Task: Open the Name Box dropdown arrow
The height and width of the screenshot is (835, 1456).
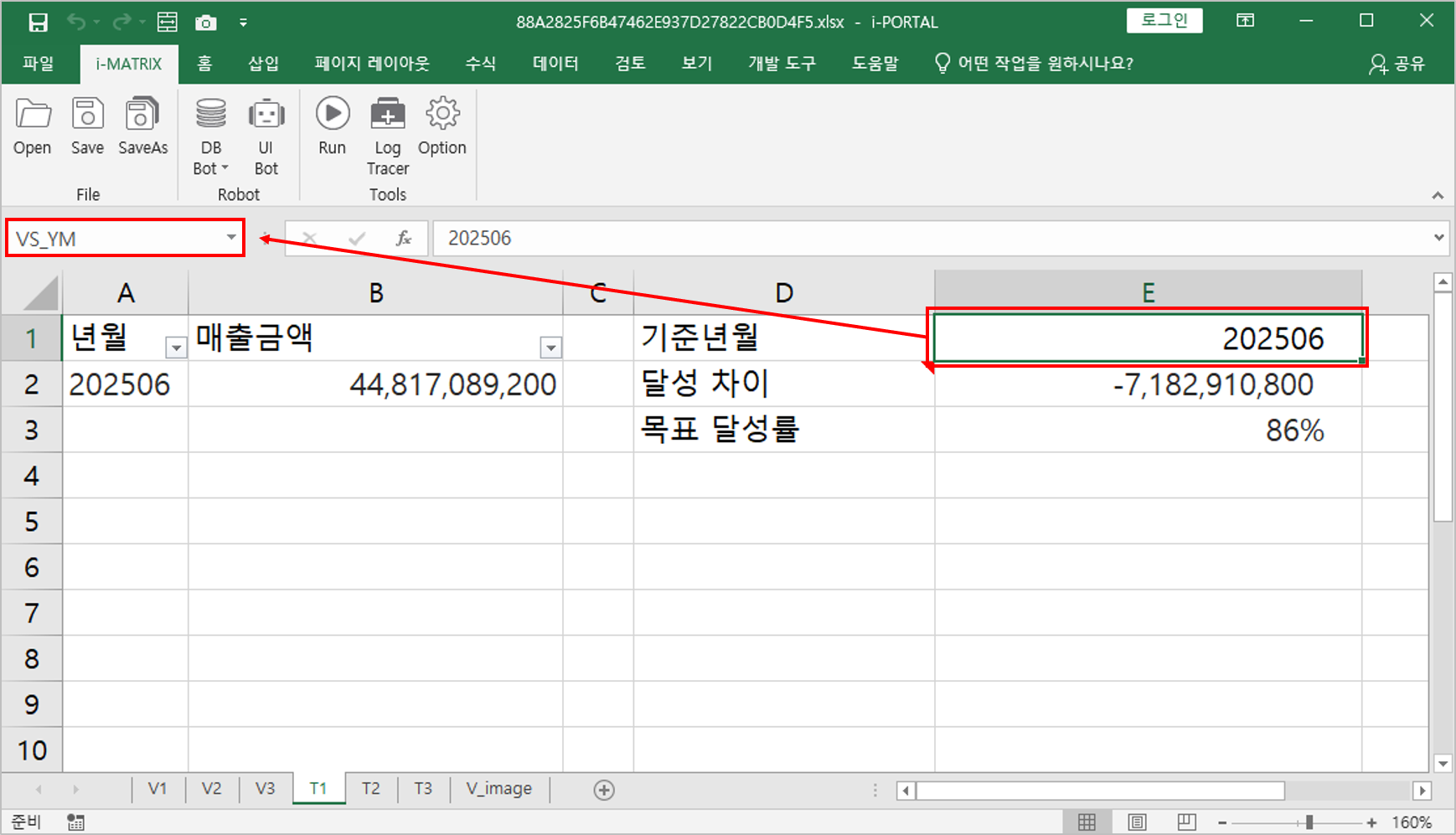Action: [x=231, y=238]
